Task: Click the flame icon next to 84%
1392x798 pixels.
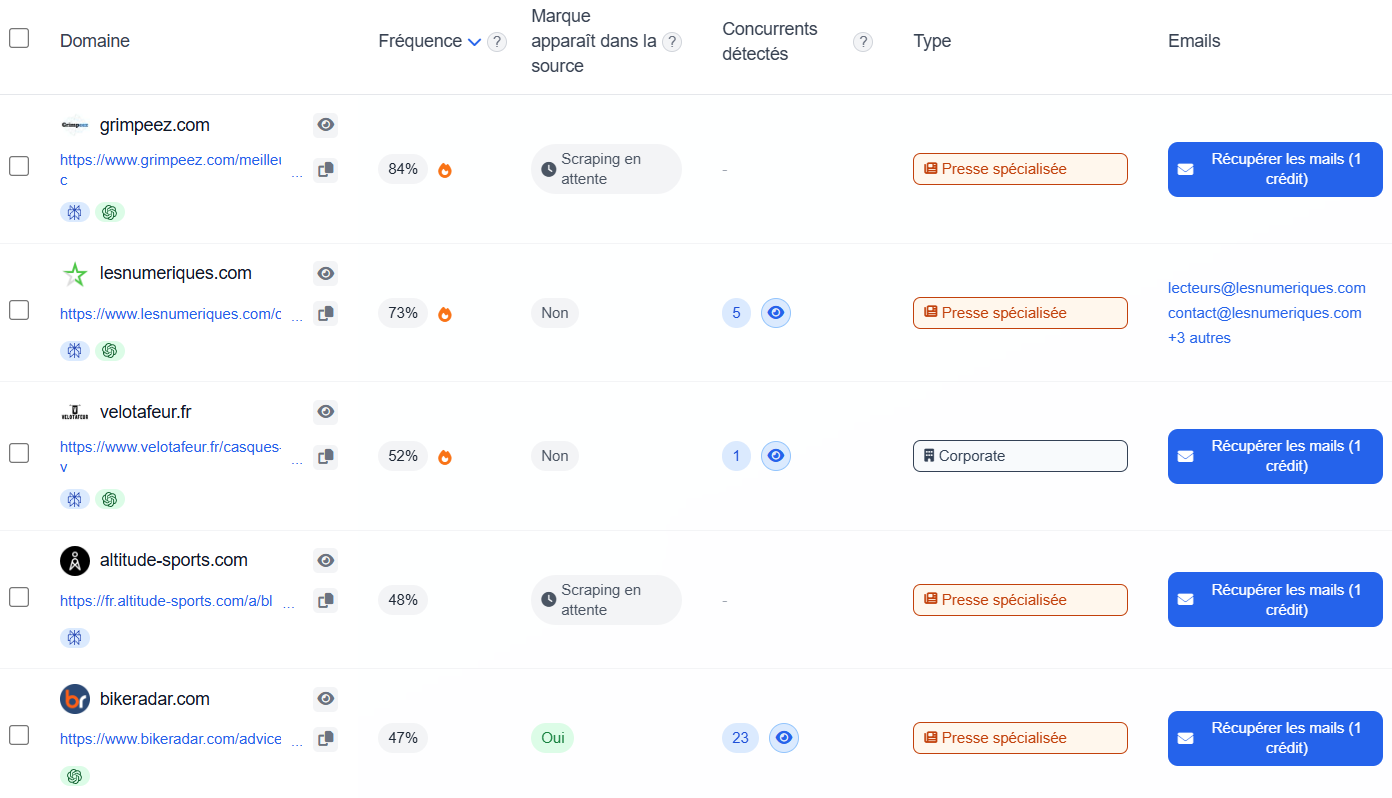Action: [445, 170]
